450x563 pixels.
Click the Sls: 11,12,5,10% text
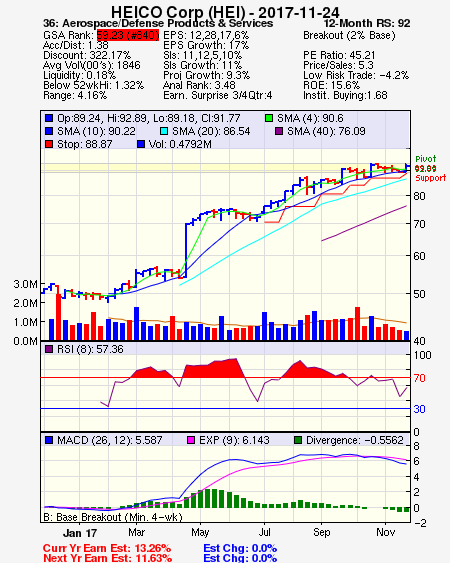click(203, 55)
